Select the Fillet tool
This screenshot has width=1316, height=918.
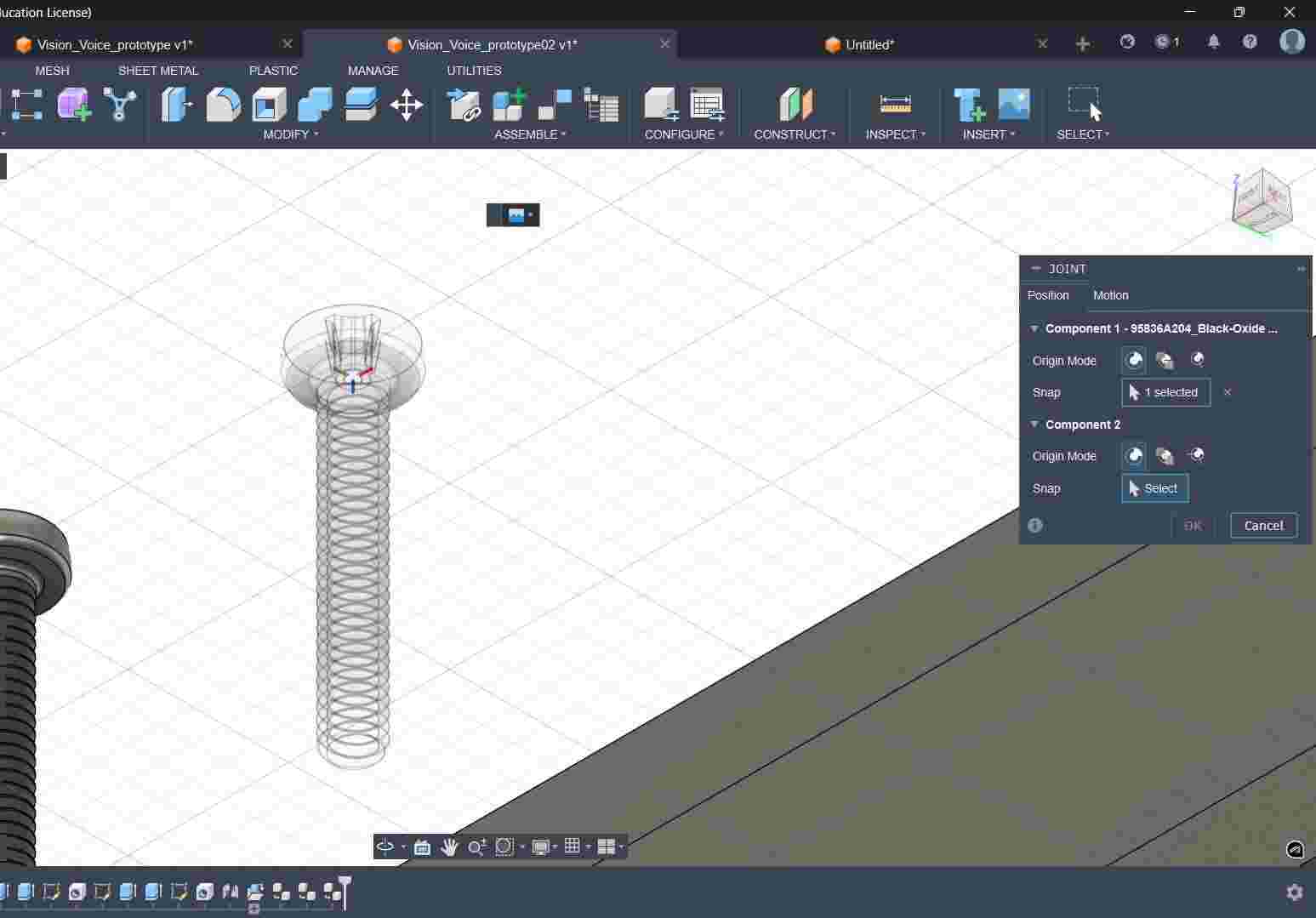[223, 105]
